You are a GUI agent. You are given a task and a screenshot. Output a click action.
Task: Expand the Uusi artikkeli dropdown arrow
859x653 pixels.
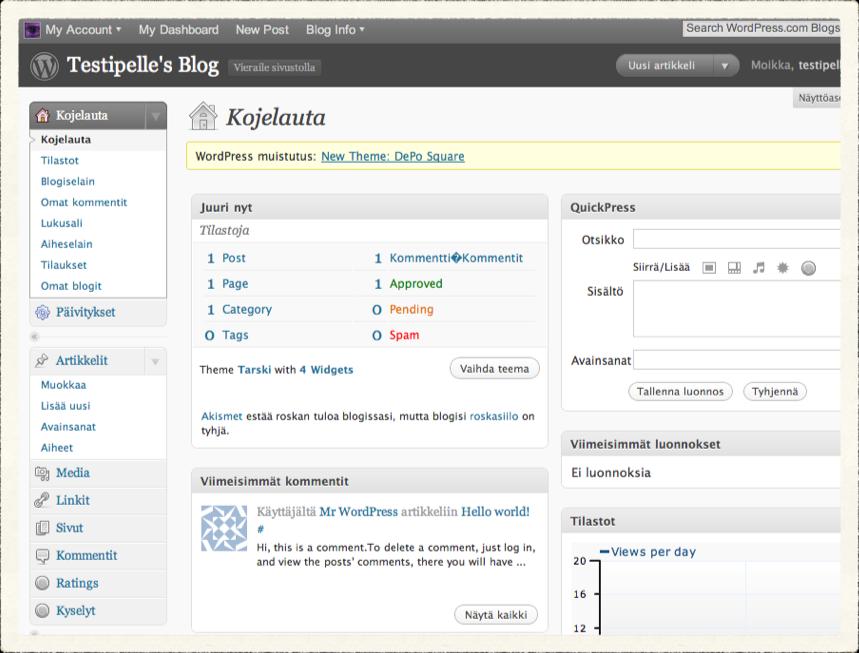point(725,66)
